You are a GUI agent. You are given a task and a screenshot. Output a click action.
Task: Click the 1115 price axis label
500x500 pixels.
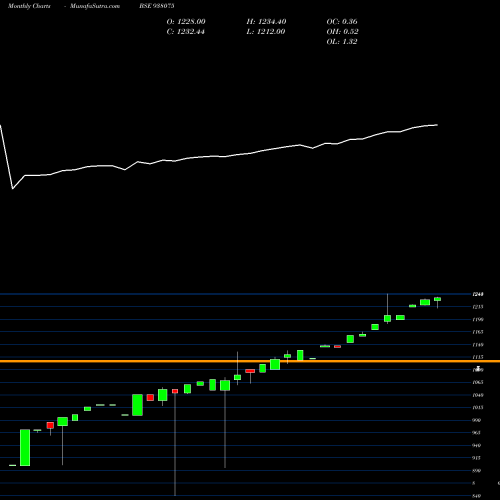pyautogui.click(x=478, y=357)
